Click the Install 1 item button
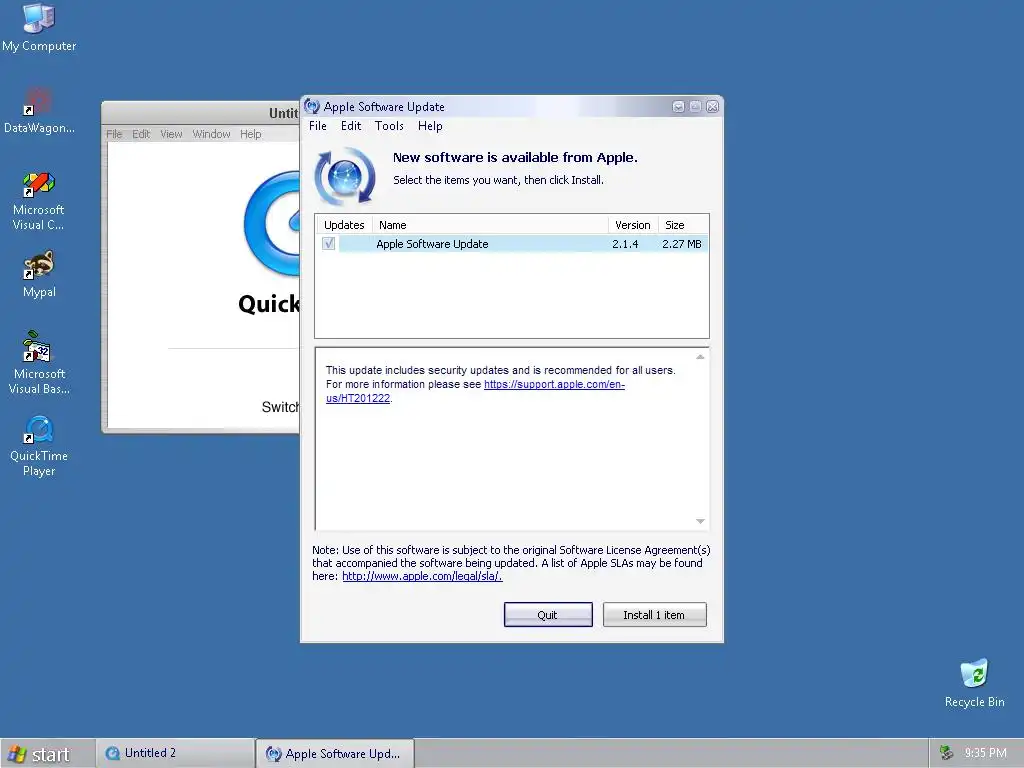 point(654,615)
